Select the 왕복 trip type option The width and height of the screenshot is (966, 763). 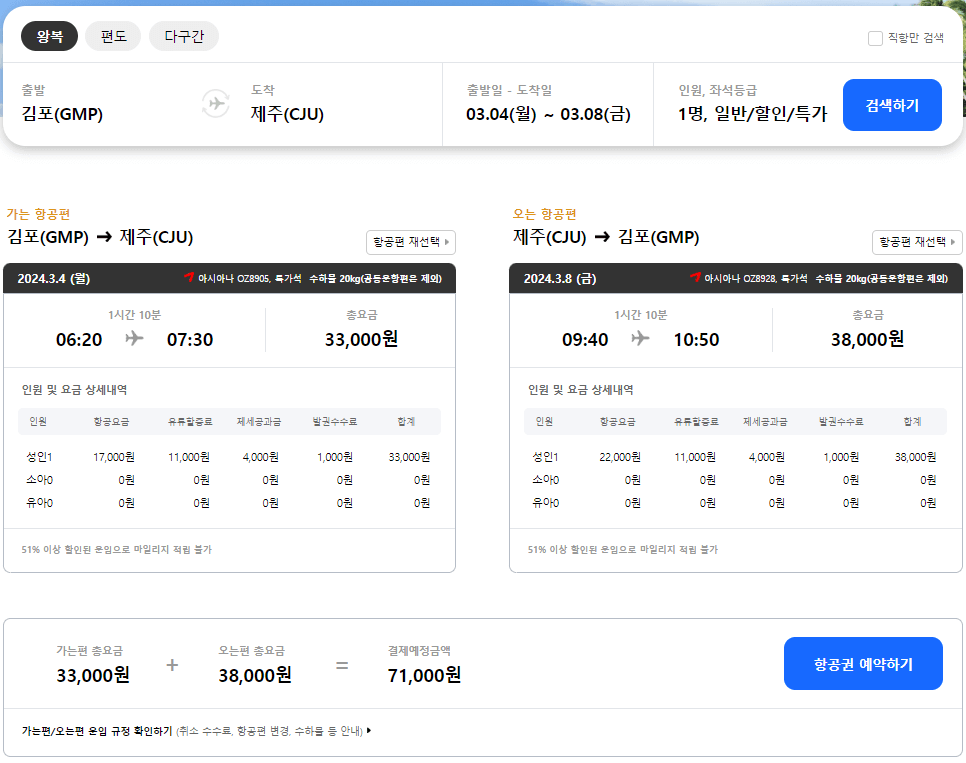tap(49, 35)
